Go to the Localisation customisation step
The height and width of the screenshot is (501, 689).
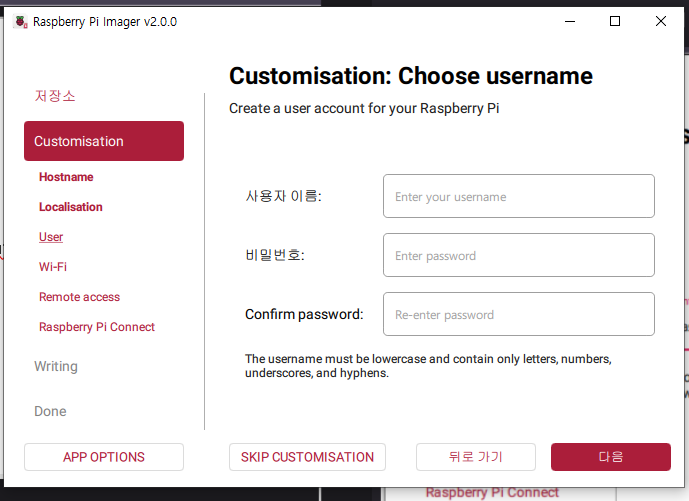(x=71, y=207)
